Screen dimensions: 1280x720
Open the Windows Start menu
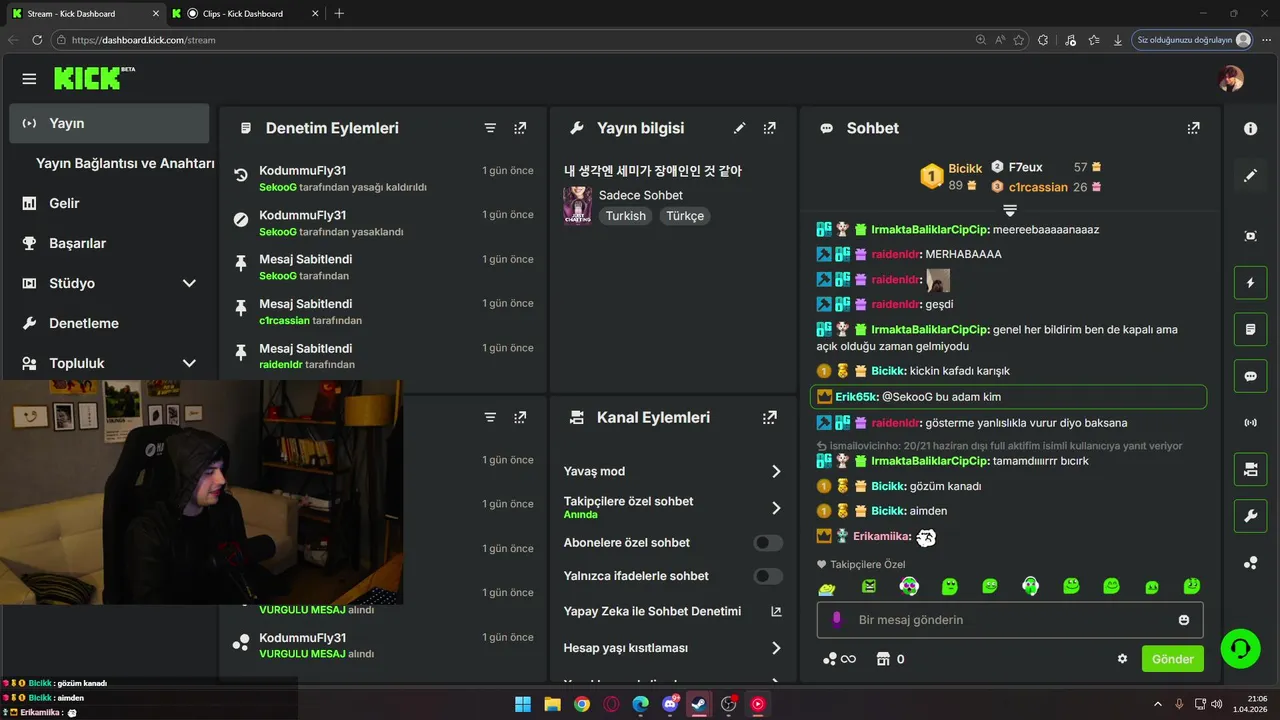[x=523, y=704]
